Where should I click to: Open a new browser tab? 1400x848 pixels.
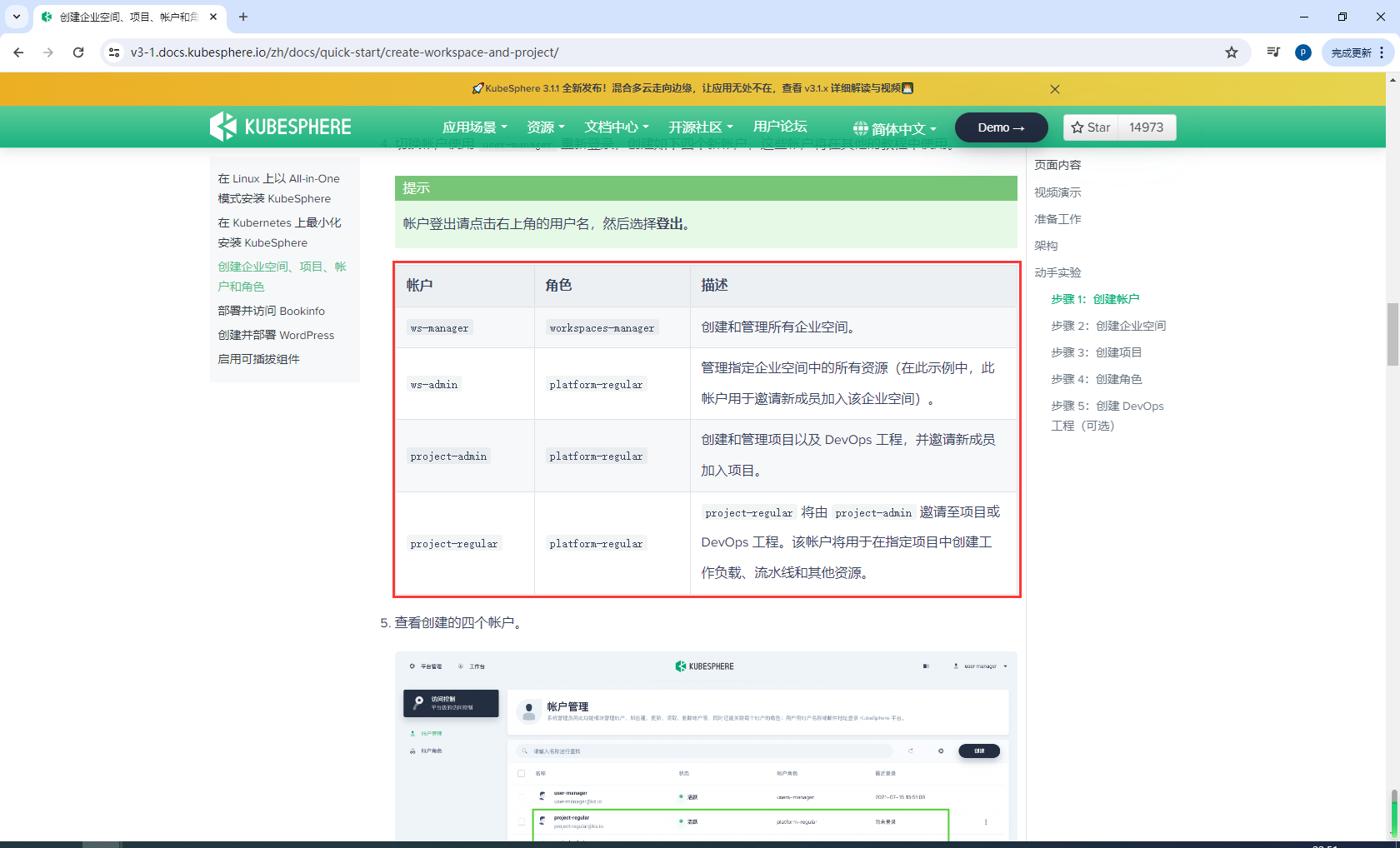pyautogui.click(x=243, y=17)
